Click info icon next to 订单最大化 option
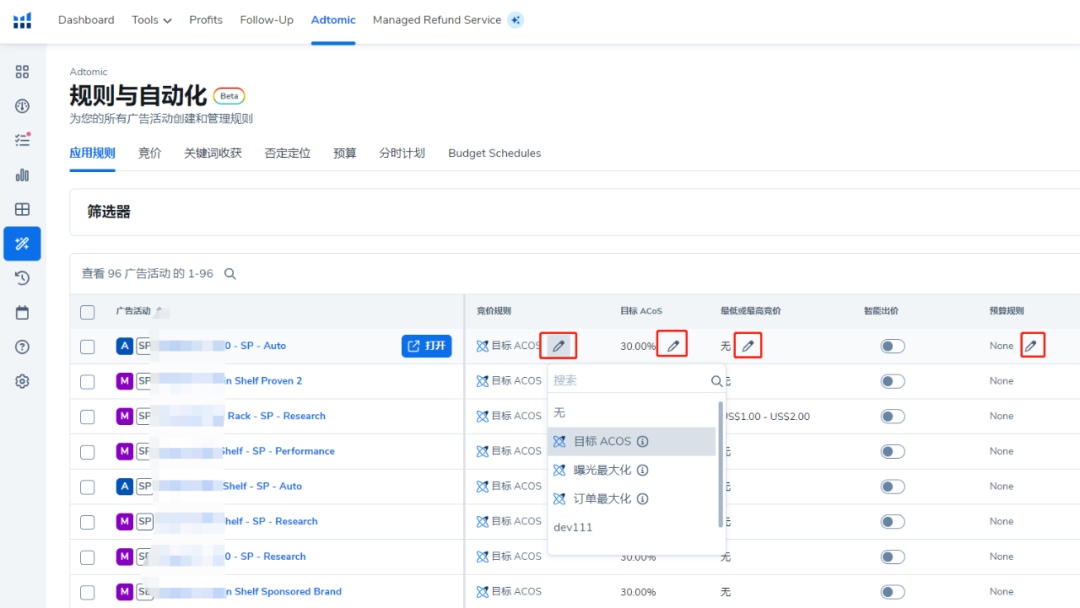1080x608 pixels. [x=643, y=499]
